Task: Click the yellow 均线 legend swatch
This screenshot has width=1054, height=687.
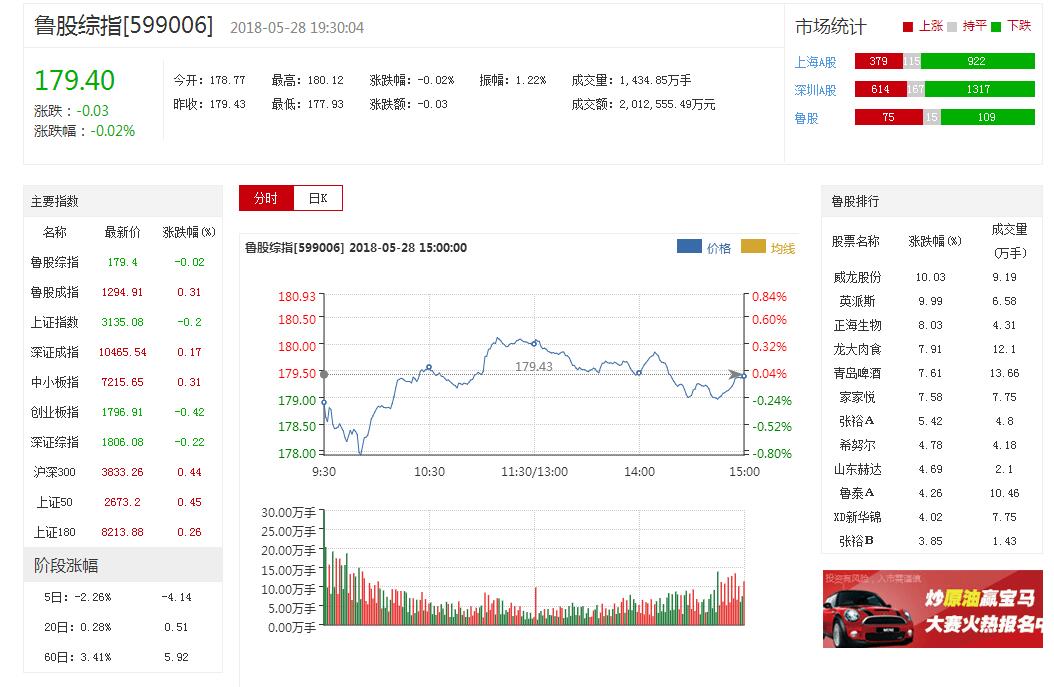Action: point(753,247)
